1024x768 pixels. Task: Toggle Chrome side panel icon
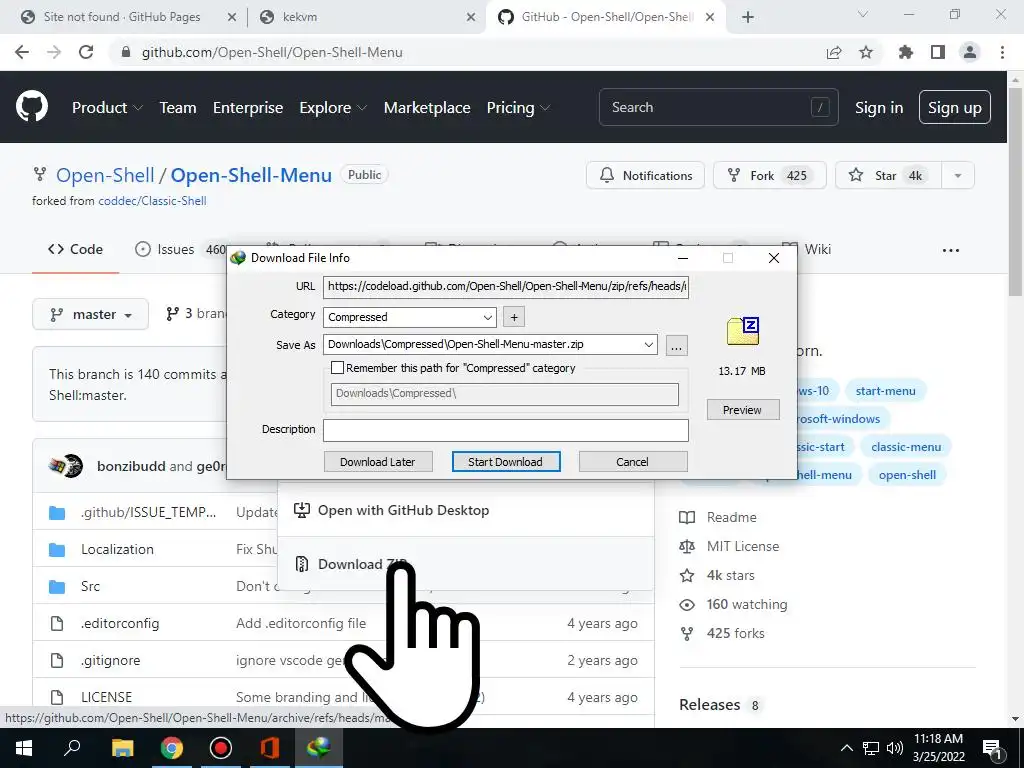point(938,52)
